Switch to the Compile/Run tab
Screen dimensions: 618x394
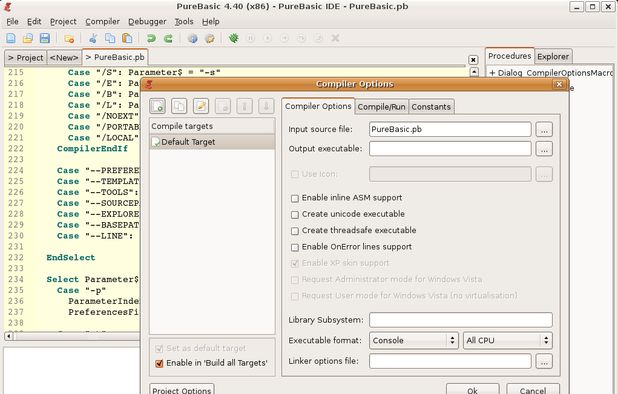381,107
